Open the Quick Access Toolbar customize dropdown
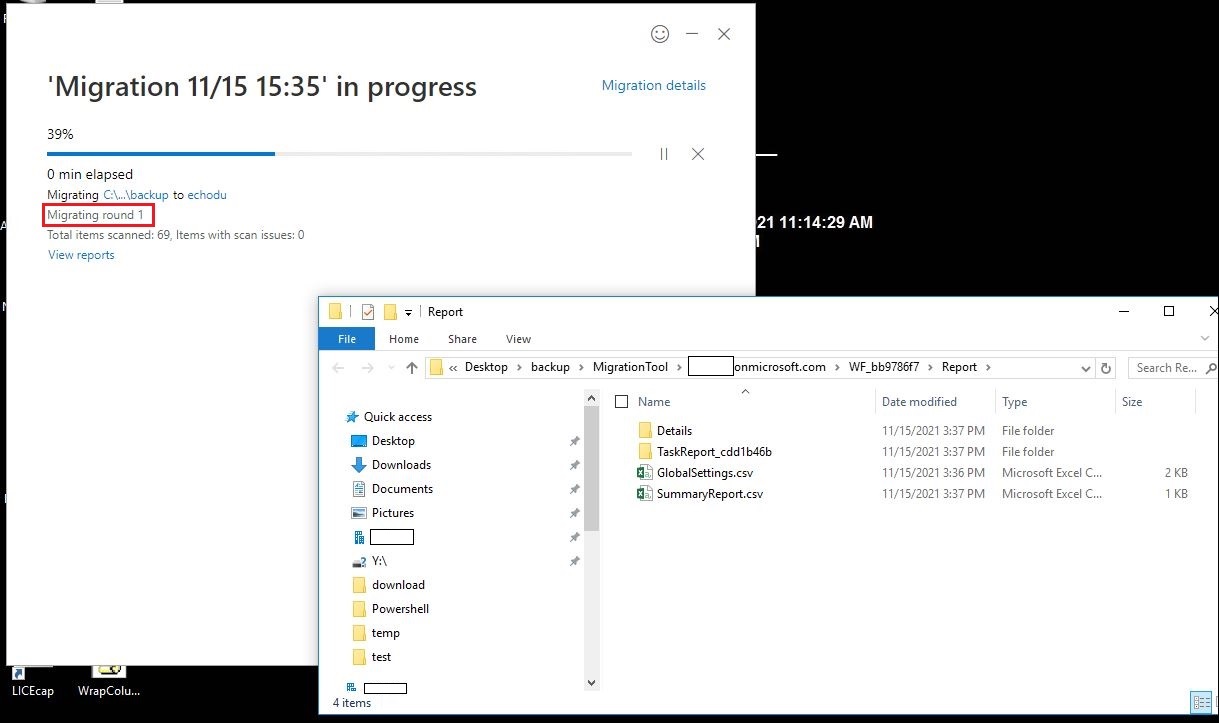Viewport: 1219px width, 723px height. tap(410, 311)
